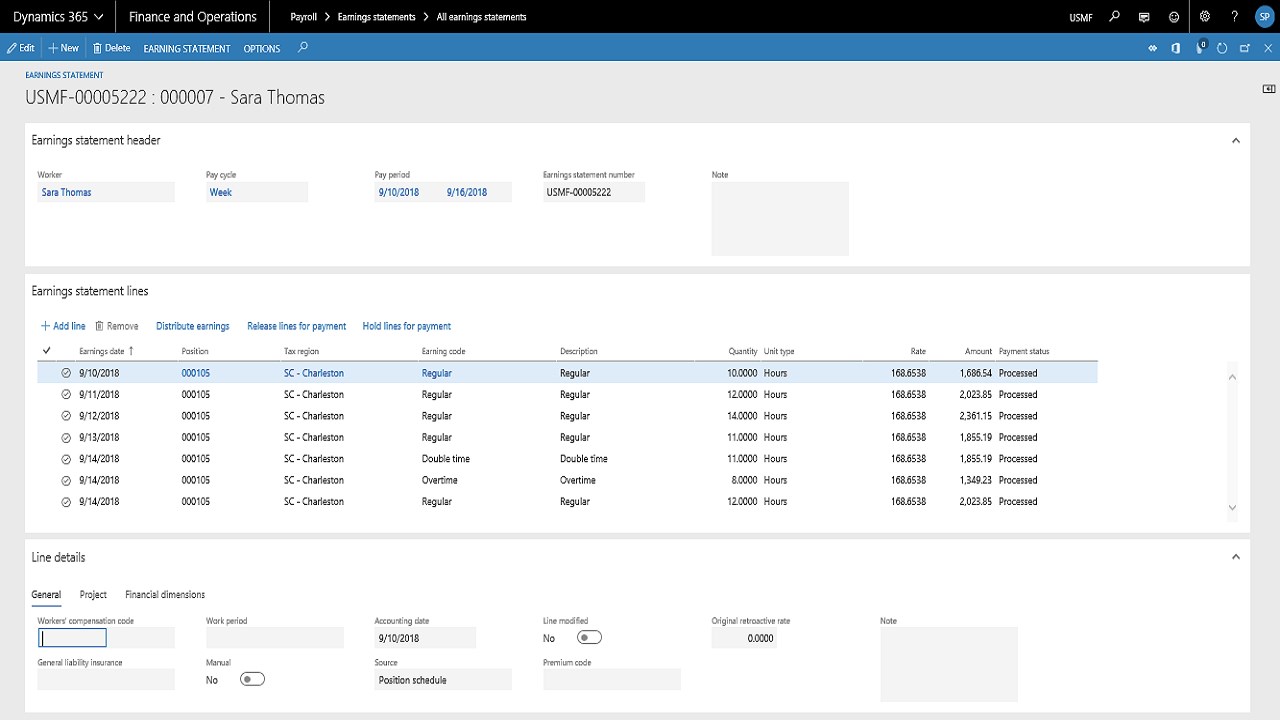This screenshot has width=1280, height=720.
Task: Toggle the Line modified switch
Action: pyautogui.click(x=589, y=637)
